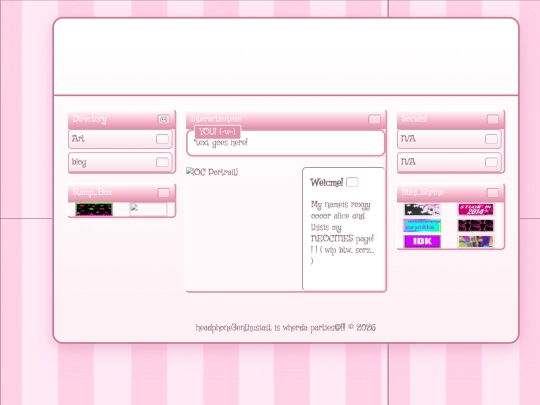The height and width of the screenshot is (405, 540).
Task: Click the Mini_Shrine header box
Action: tap(492, 193)
